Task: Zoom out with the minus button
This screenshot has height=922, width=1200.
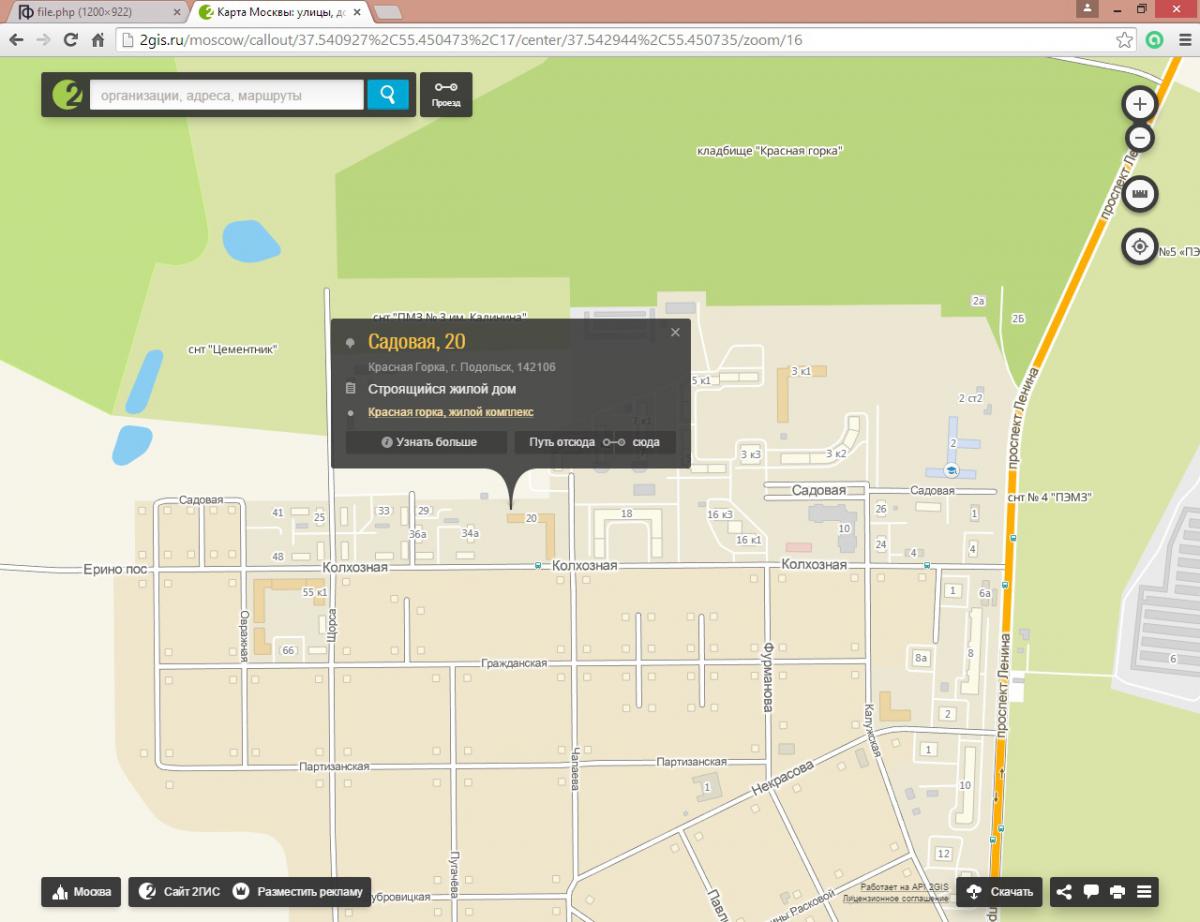Action: click(1139, 138)
